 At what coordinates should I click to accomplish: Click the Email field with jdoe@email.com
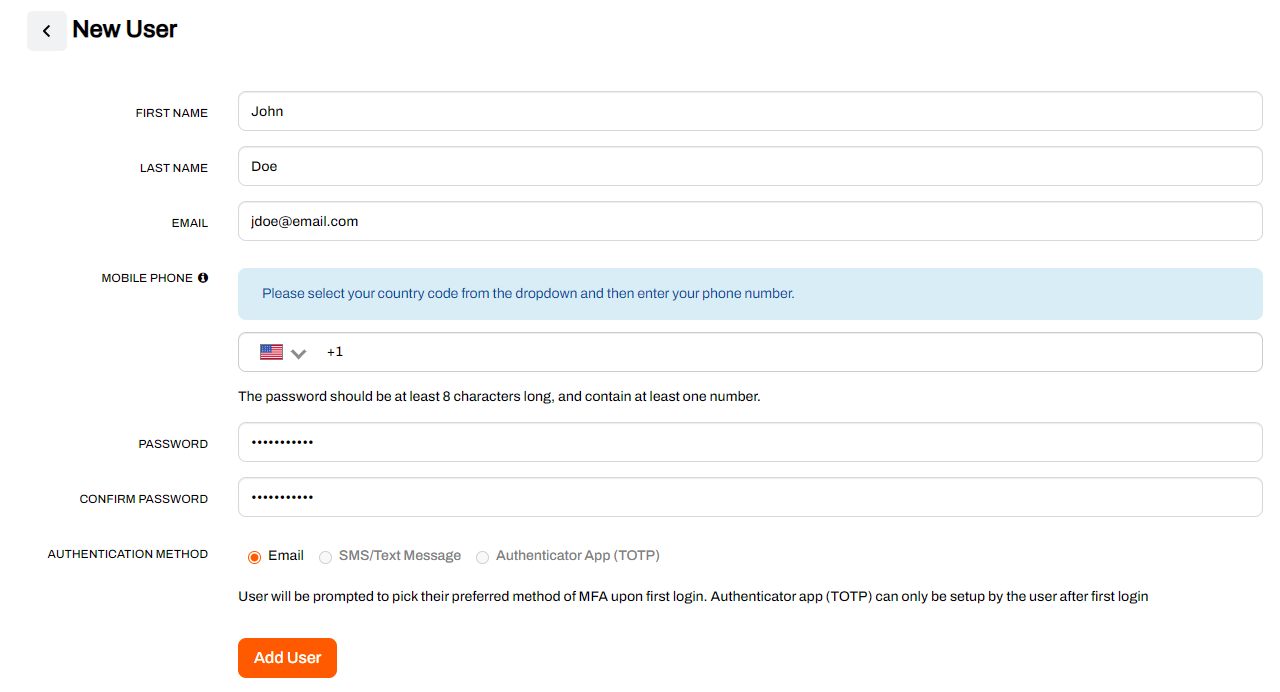click(x=750, y=221)
